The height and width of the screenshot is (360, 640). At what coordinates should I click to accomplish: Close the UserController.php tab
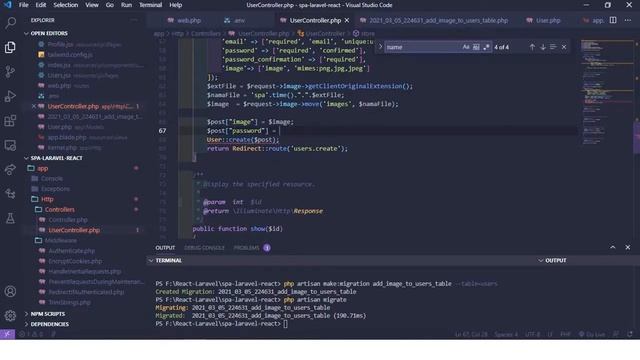coord(347,20)
